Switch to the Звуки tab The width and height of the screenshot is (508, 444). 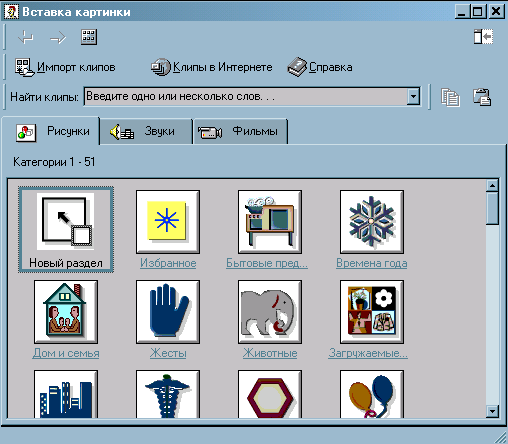tap(146, 132)
